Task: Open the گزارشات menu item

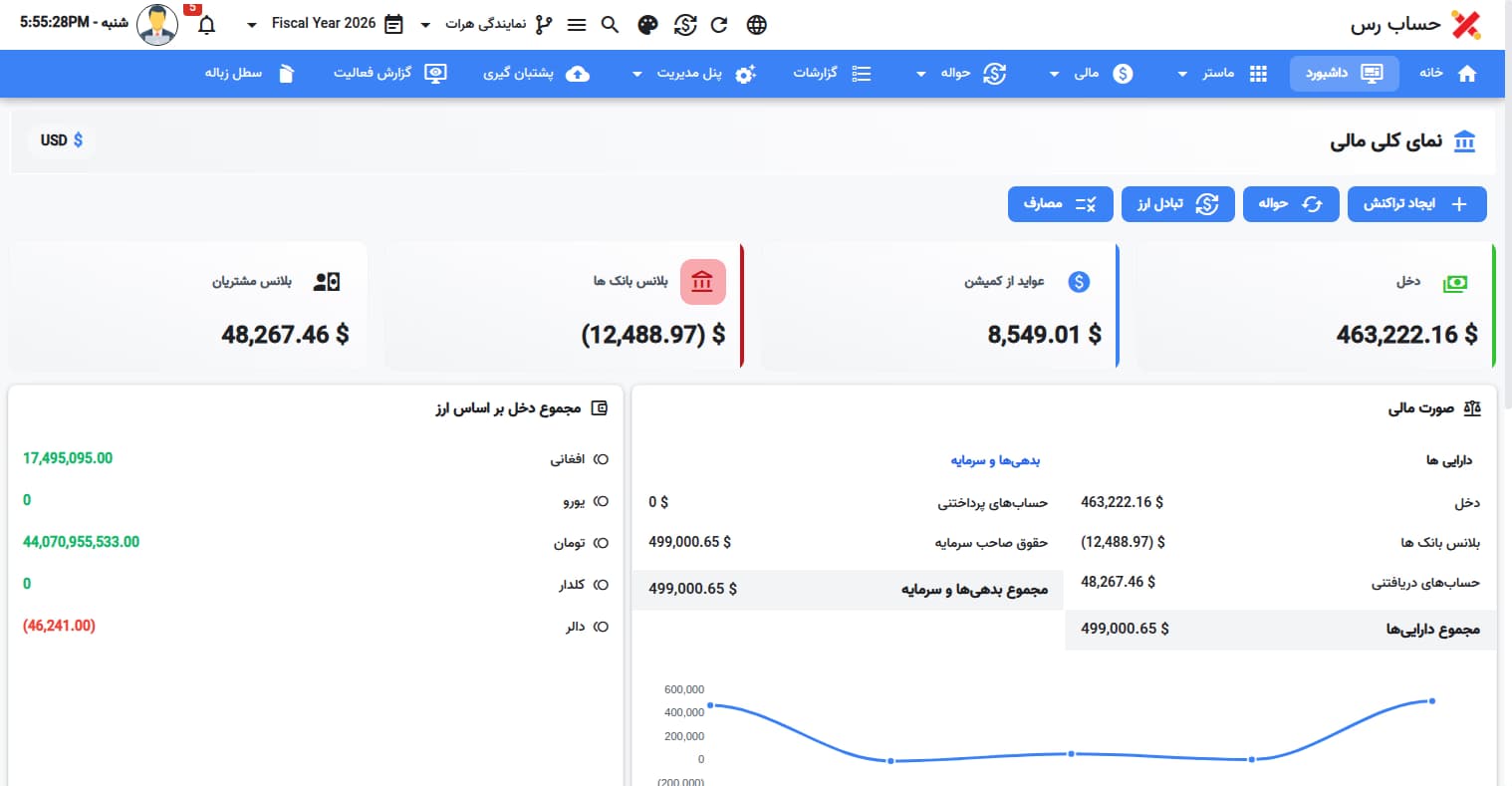Action: coord(832,74)
